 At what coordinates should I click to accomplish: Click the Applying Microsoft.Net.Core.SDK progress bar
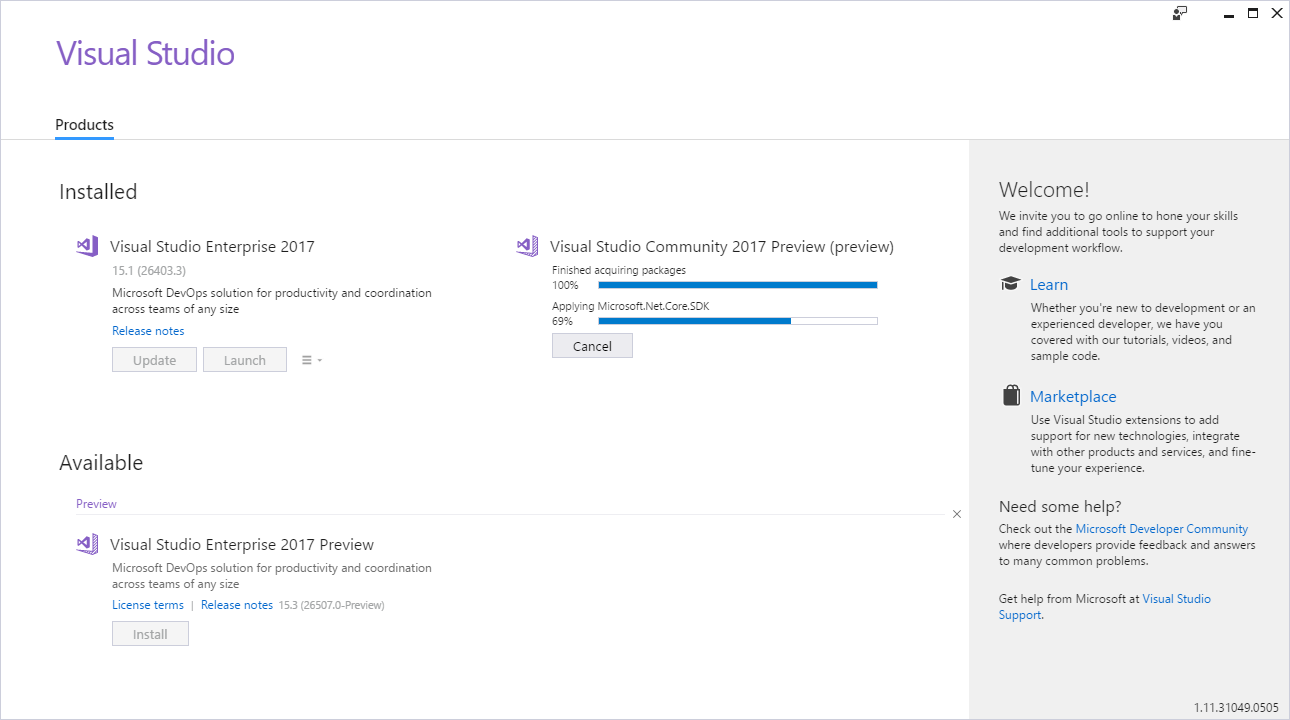[x=737, y=321]
